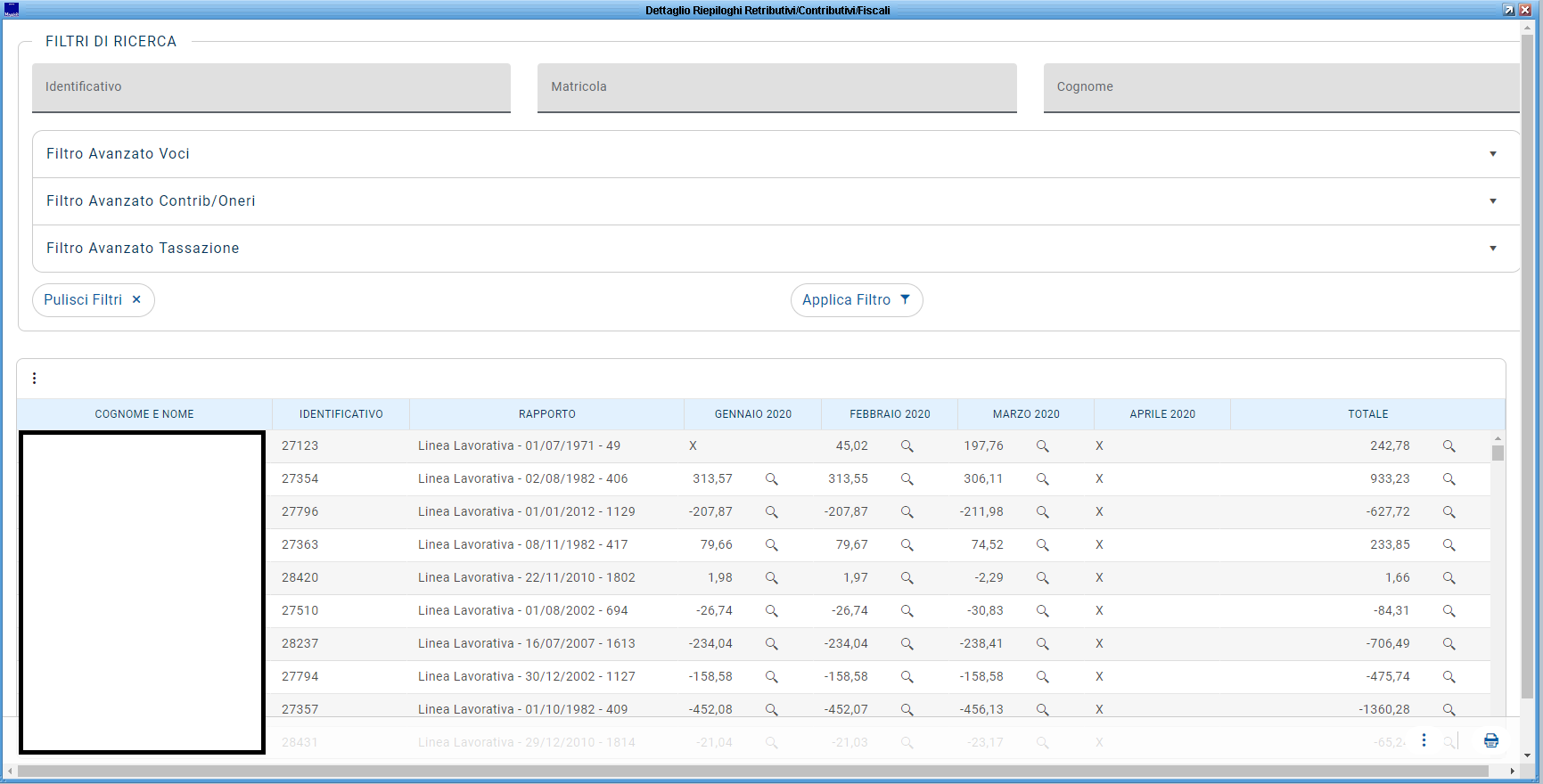Open magnifier for Febbraio 2020 value 45,02
The width and height of the screenshot is (1543, 784).
(x=907, y=446)
